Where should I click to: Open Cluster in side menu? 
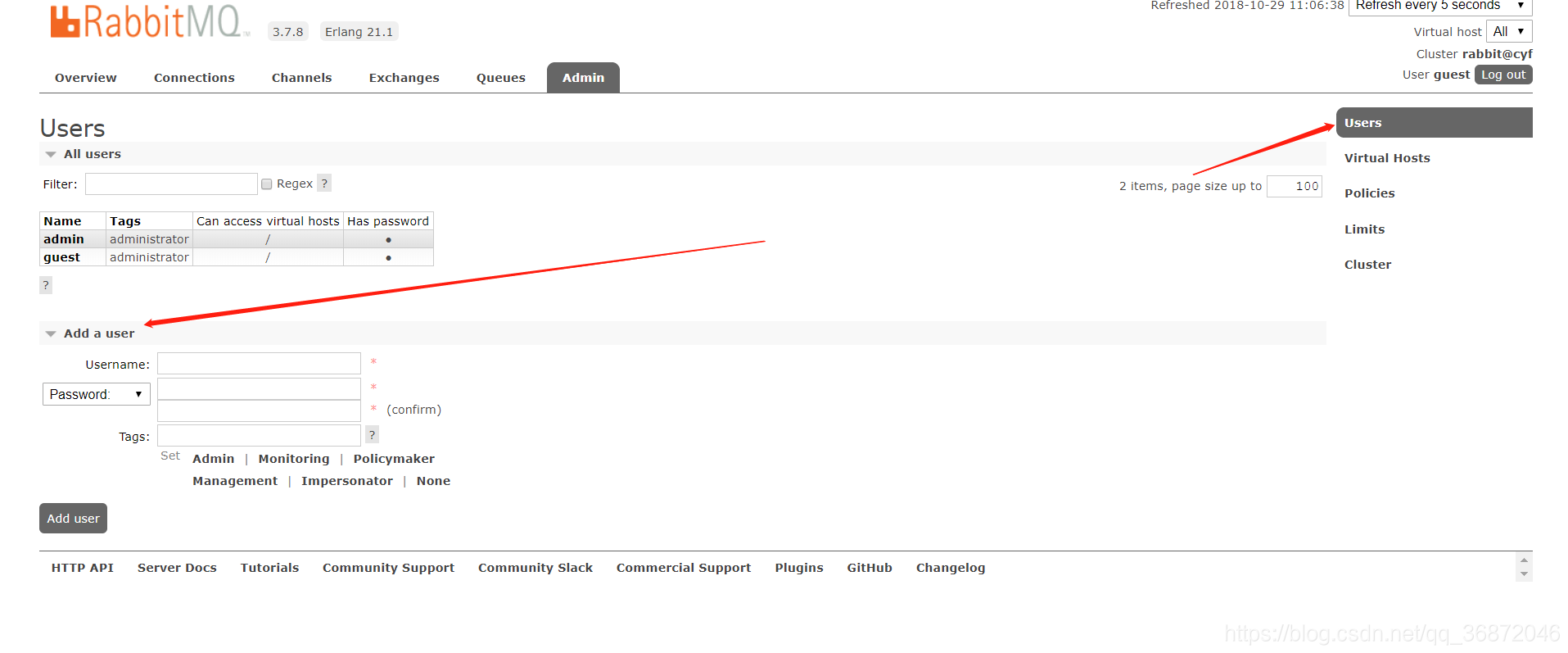click(1367, 265)
